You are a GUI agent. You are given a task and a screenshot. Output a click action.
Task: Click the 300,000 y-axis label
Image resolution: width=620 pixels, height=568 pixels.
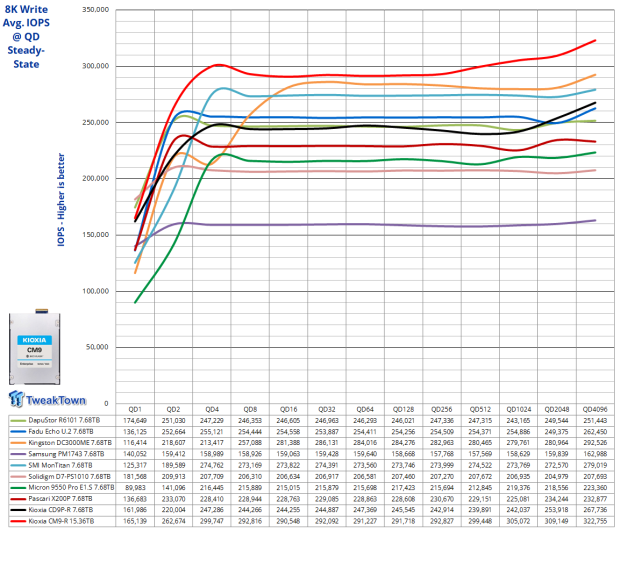(x=96, y=66)
